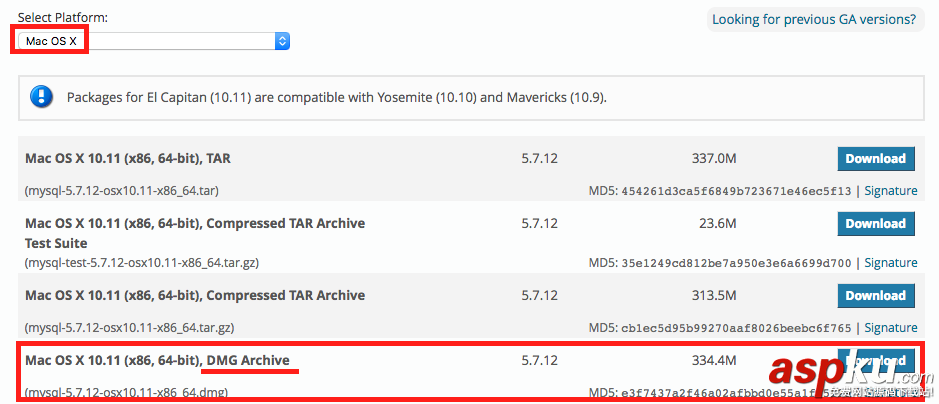Viewport: 939px width, 404px height.
Task: Download the Mac OS X 10.11 TAR package
Action: 876,158
